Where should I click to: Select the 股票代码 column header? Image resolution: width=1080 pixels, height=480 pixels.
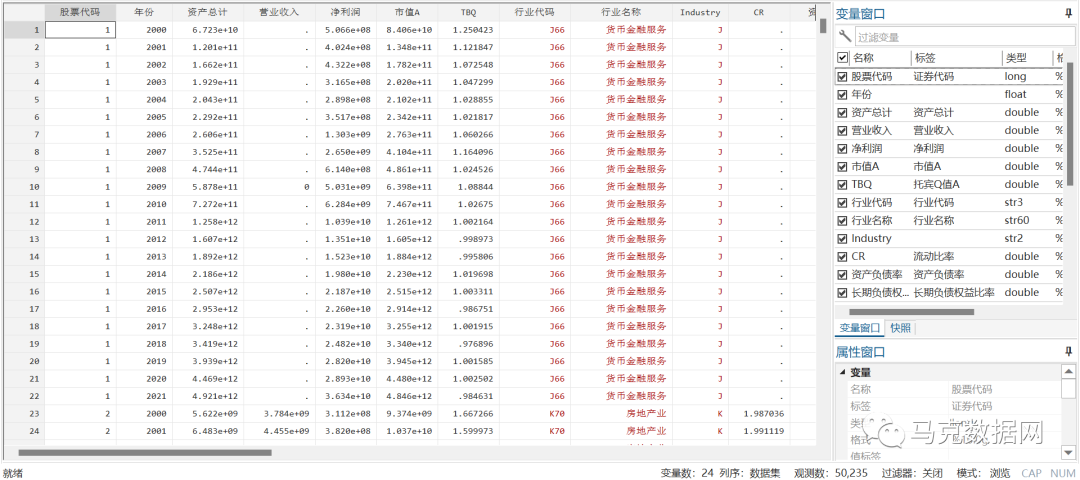point(80,12)
